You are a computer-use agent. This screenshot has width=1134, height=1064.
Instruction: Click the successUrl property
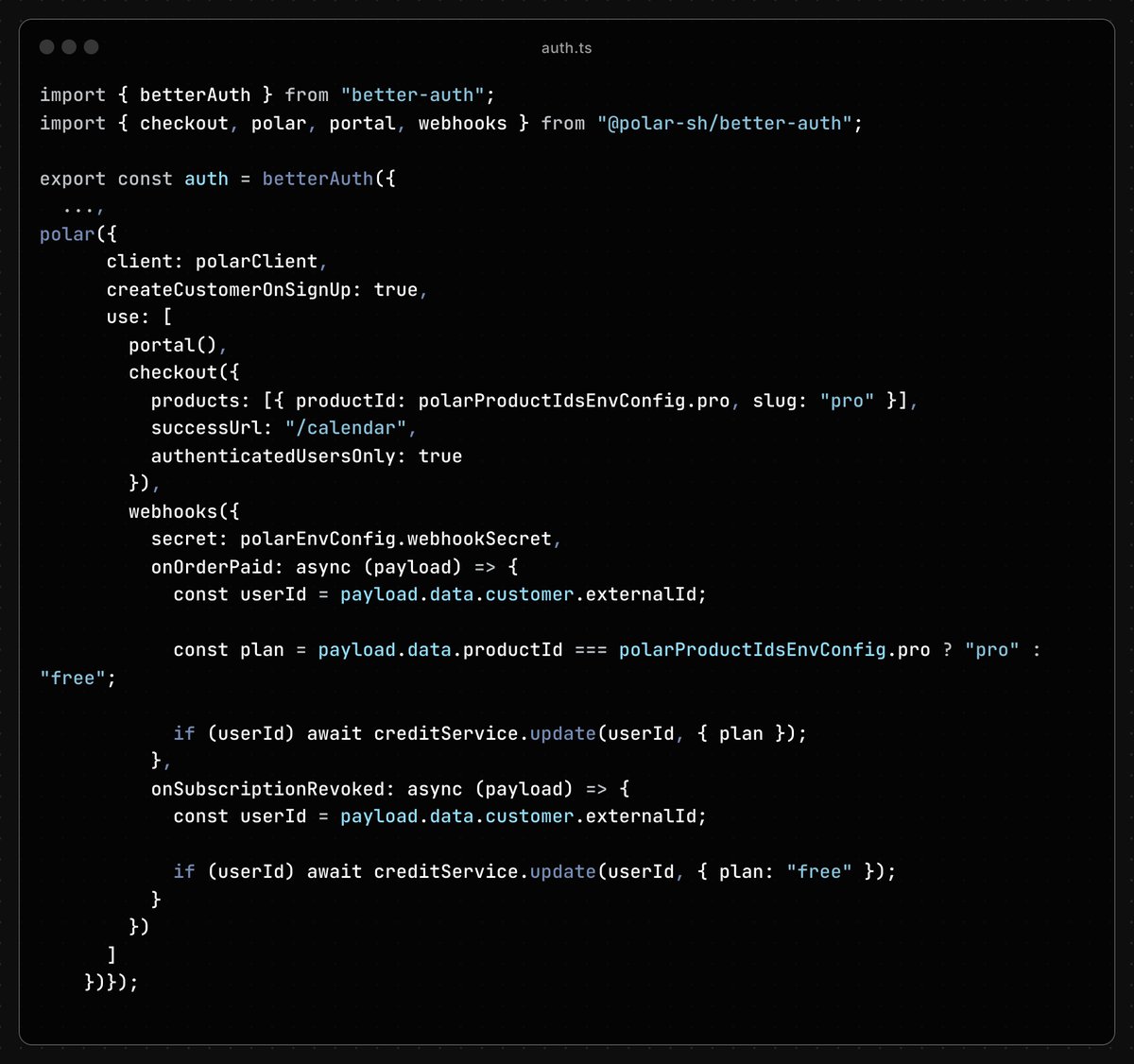[206, 428]
